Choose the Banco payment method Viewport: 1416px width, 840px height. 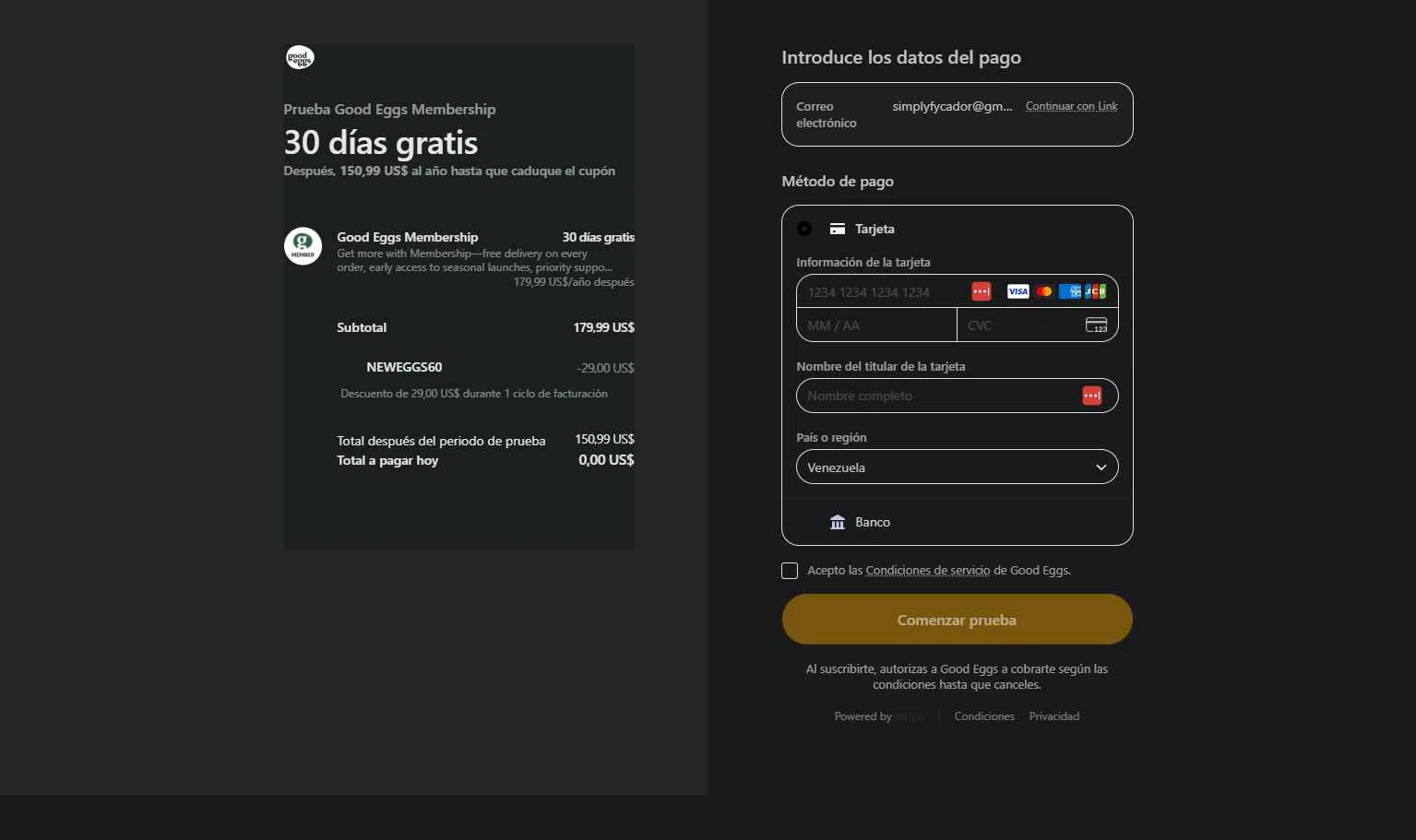[x=957, y=522]
